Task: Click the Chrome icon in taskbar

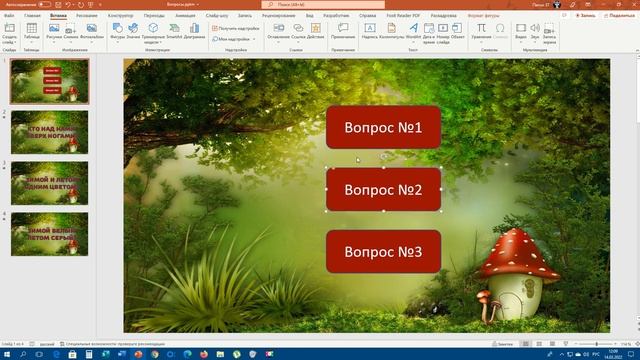Action: (155, 354)
